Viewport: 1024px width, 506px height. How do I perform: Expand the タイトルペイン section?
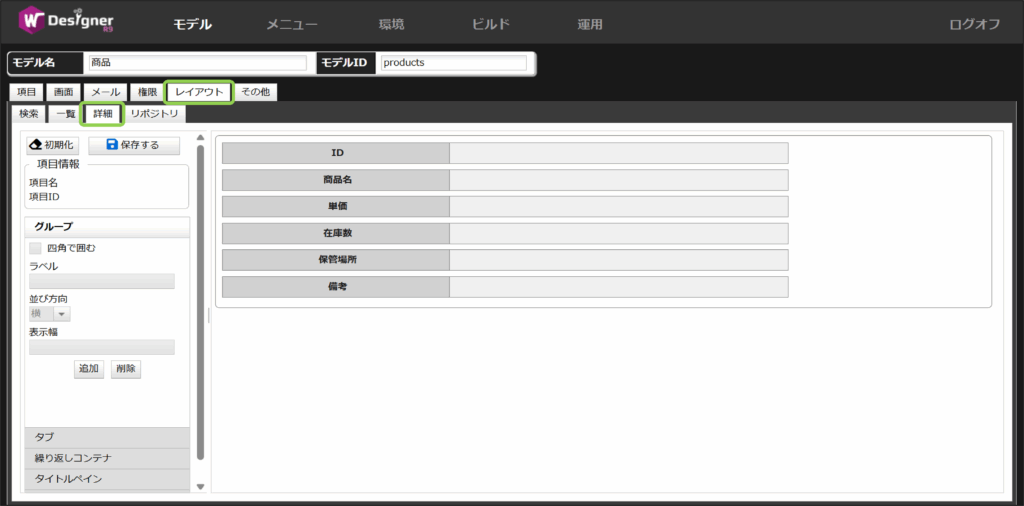click(106, 479)
